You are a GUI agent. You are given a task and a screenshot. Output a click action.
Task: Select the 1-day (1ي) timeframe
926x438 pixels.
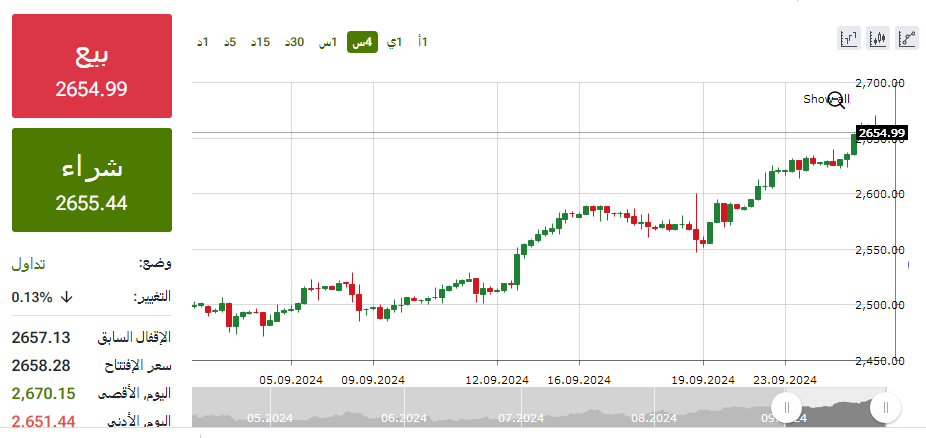tap(395, 42)
